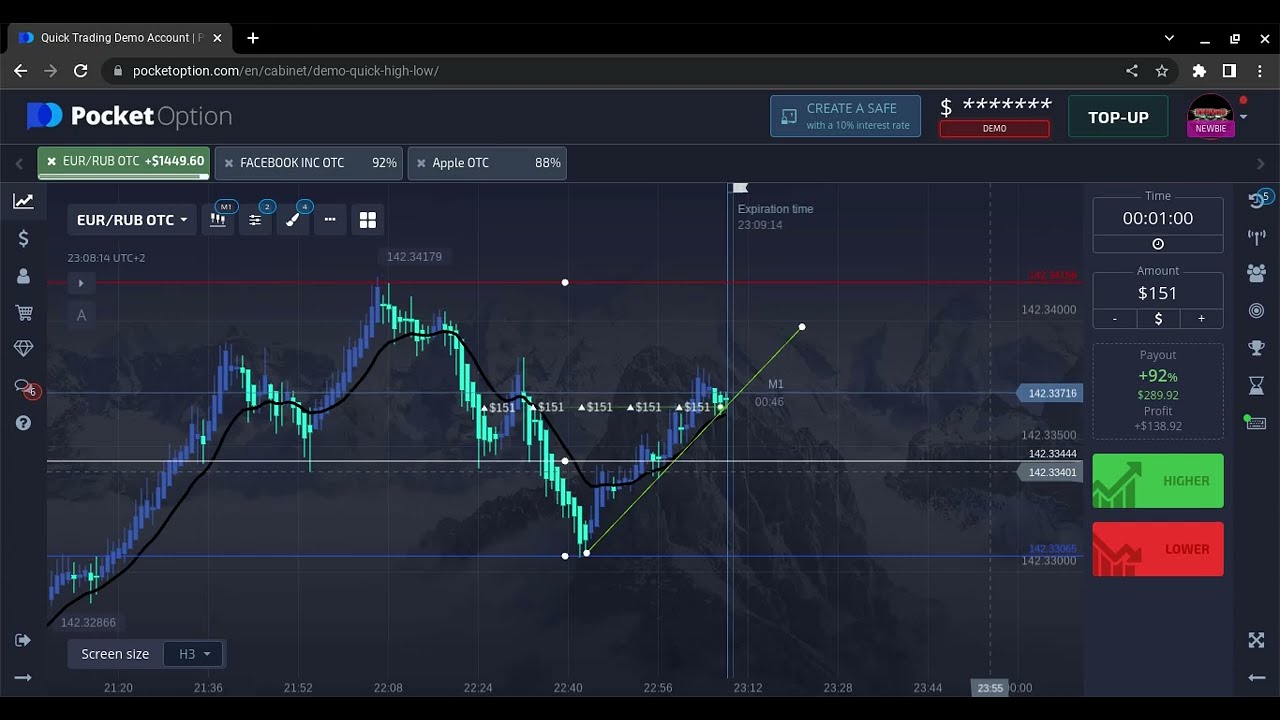Close the EUR/RUB OTC tab

[52, 161]
